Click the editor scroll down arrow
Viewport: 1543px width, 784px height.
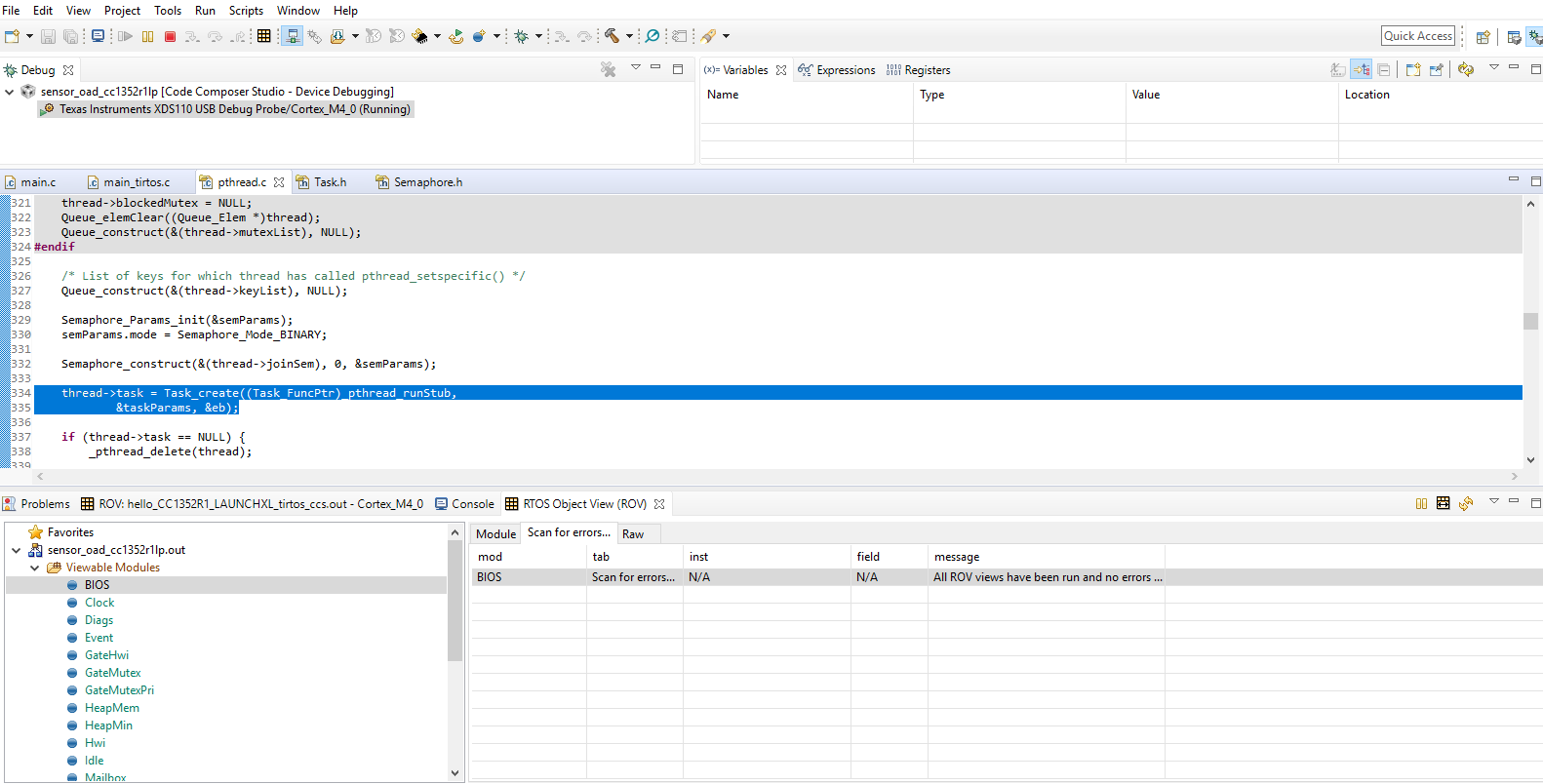[1530, 460]
